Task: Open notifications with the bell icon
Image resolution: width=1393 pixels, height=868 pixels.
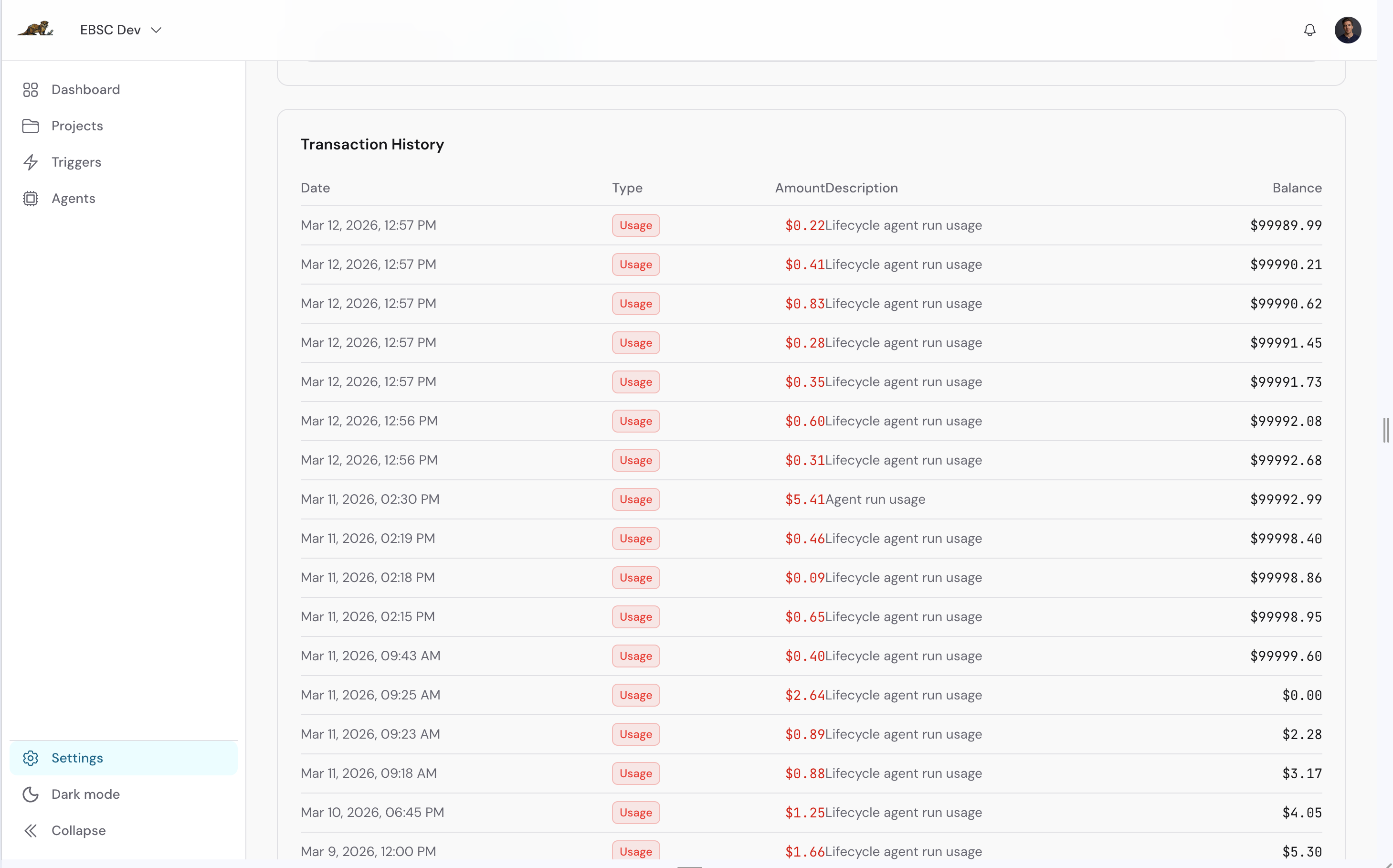Action: point(1310,29)
